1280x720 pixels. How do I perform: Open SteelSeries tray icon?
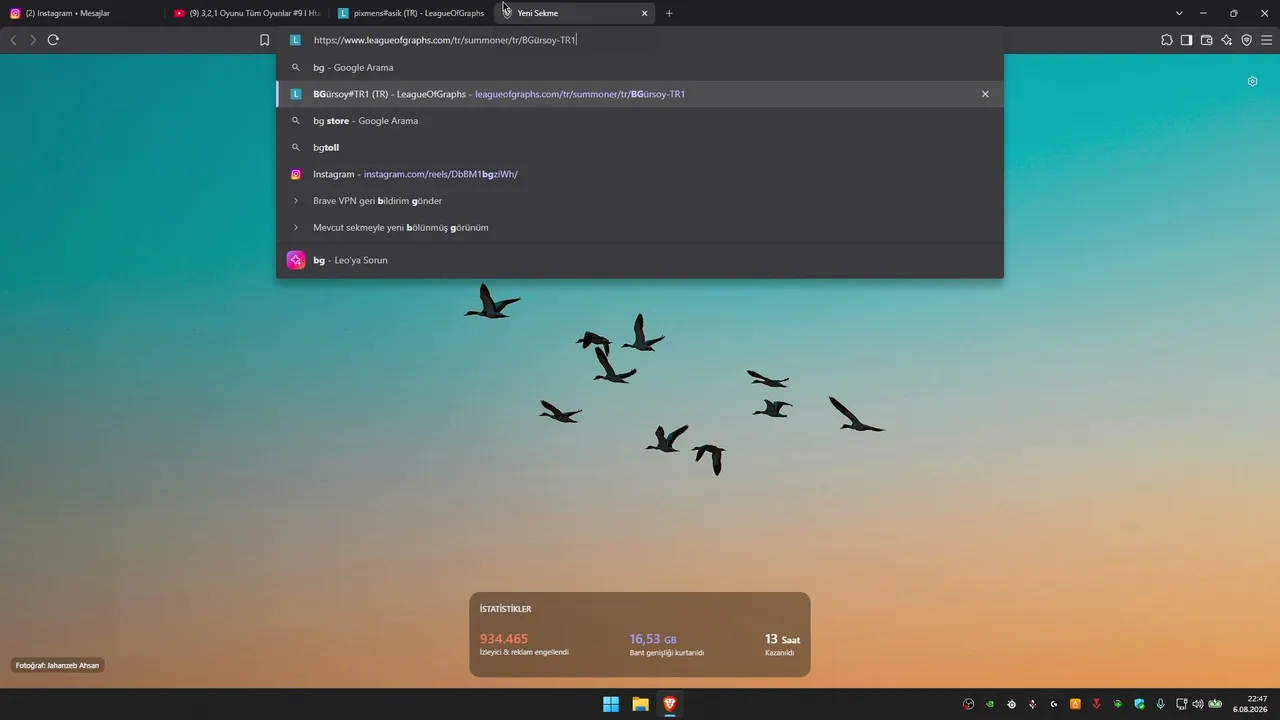click(1012, 704)
